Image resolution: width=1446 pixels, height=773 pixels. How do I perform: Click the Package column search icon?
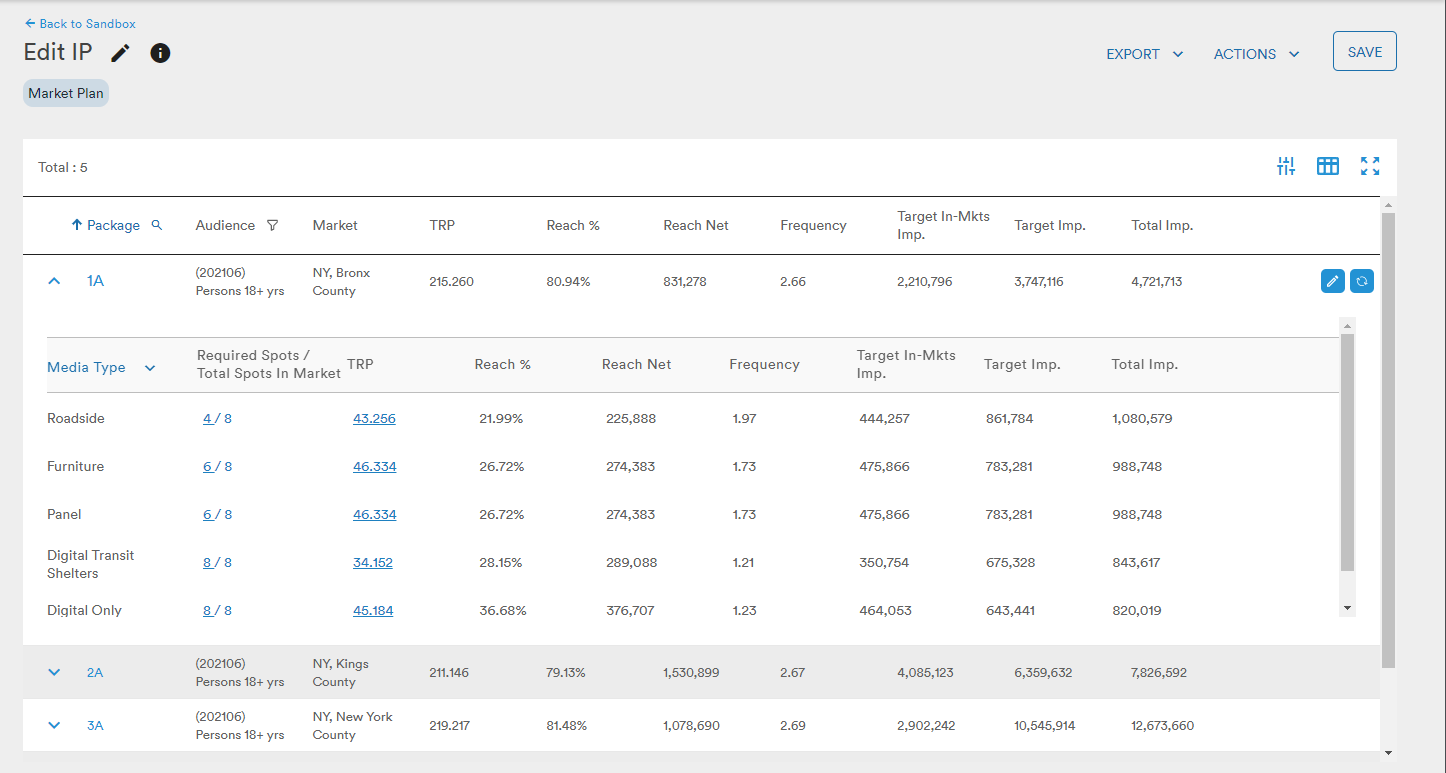pyautogui.click(x=156, y=225)
